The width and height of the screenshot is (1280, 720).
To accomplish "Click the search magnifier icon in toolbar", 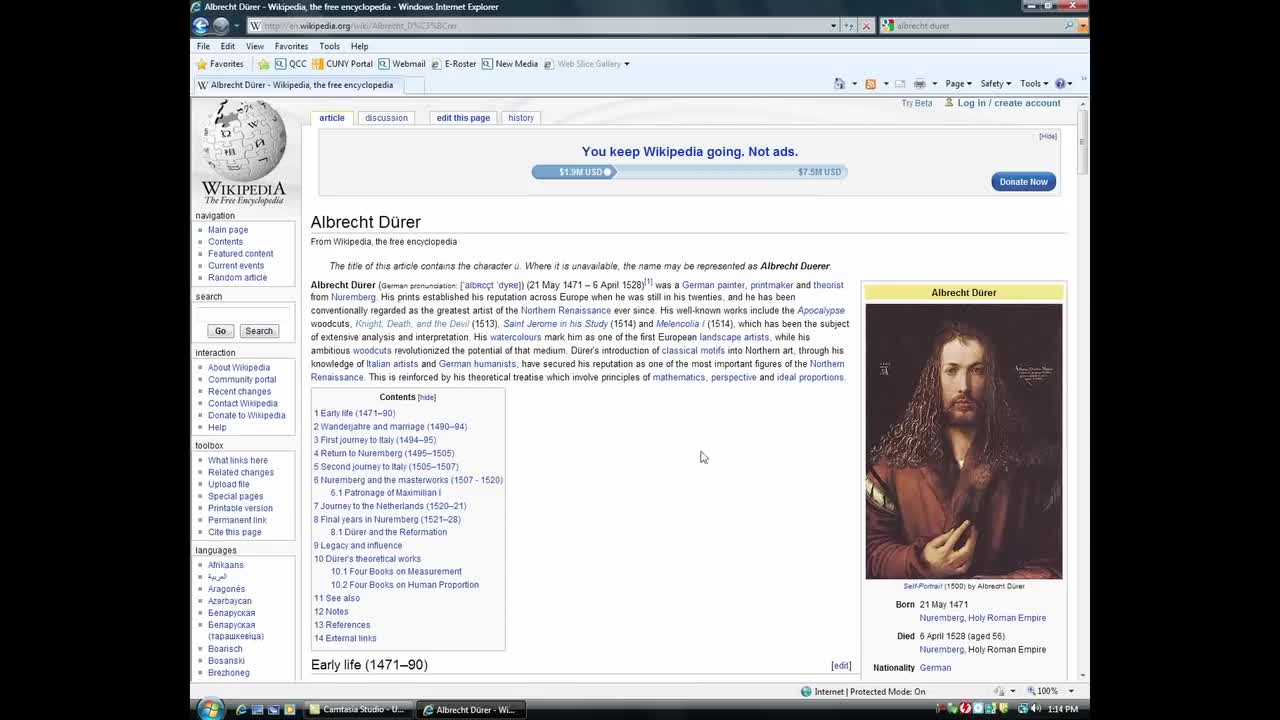I will tap(1069, 25).
